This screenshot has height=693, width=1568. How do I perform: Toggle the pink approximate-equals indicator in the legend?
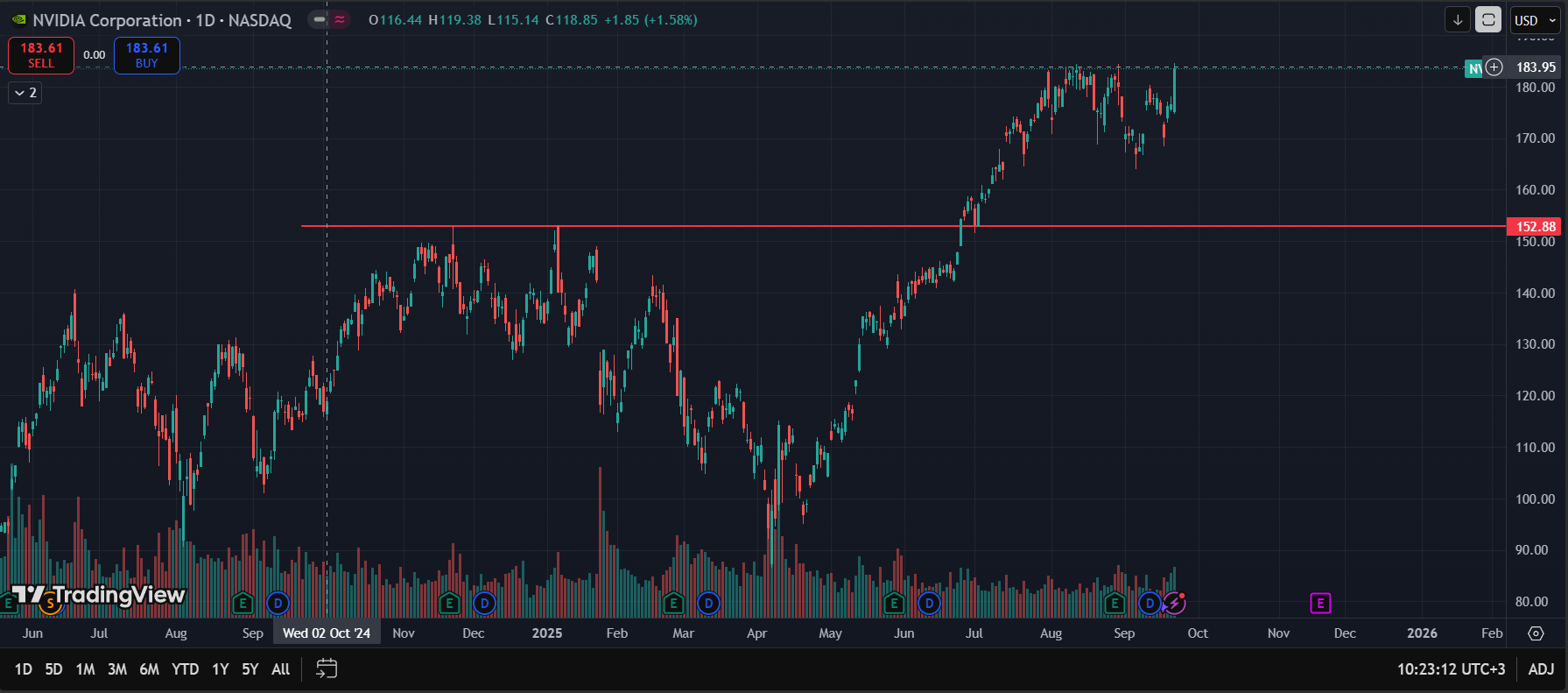[340, 19]
